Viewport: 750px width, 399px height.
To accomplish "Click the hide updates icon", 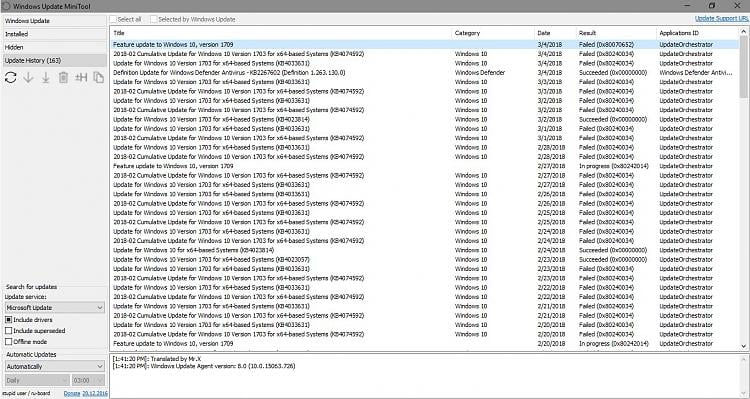I will click(x=81, y=78).
